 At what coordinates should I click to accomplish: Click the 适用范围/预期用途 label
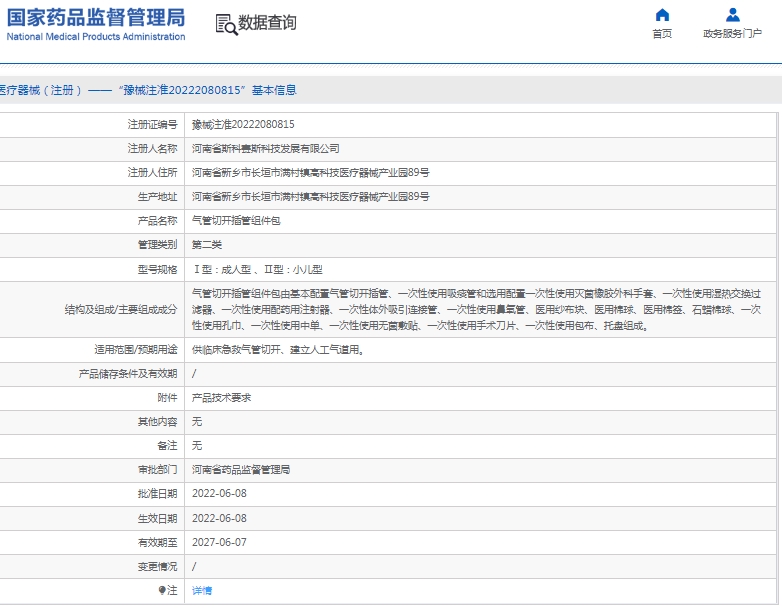(x=136, y=350)
